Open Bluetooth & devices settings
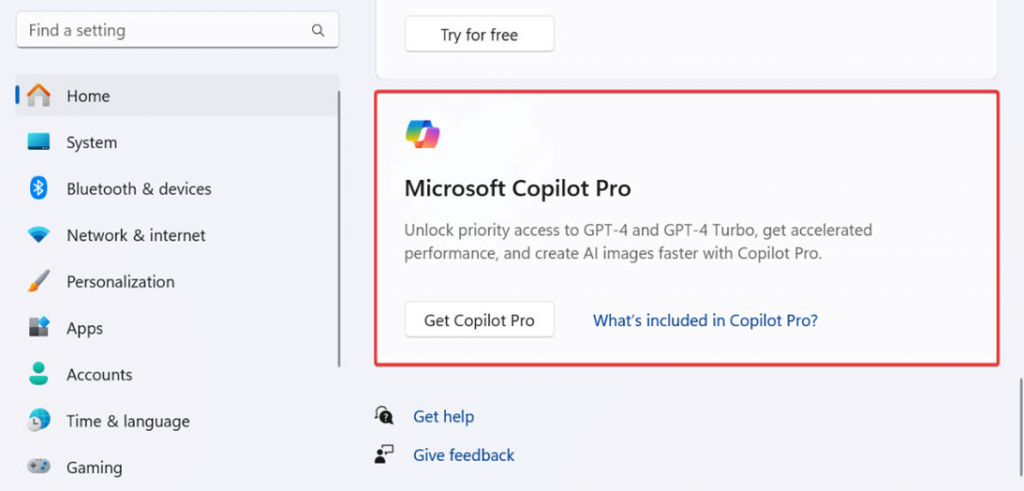The image size is (1024, 491). pos(139,189)
